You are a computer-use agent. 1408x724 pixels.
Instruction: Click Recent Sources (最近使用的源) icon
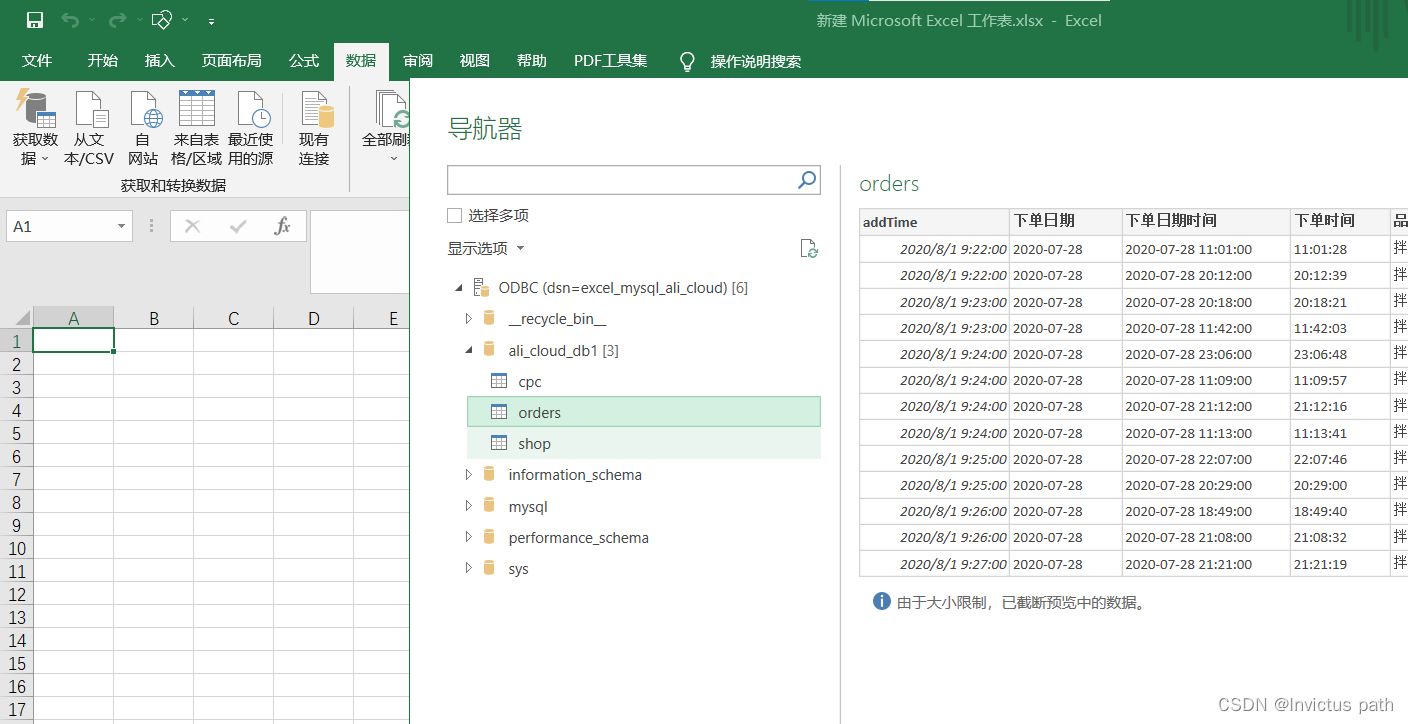[x=251, y=127]
